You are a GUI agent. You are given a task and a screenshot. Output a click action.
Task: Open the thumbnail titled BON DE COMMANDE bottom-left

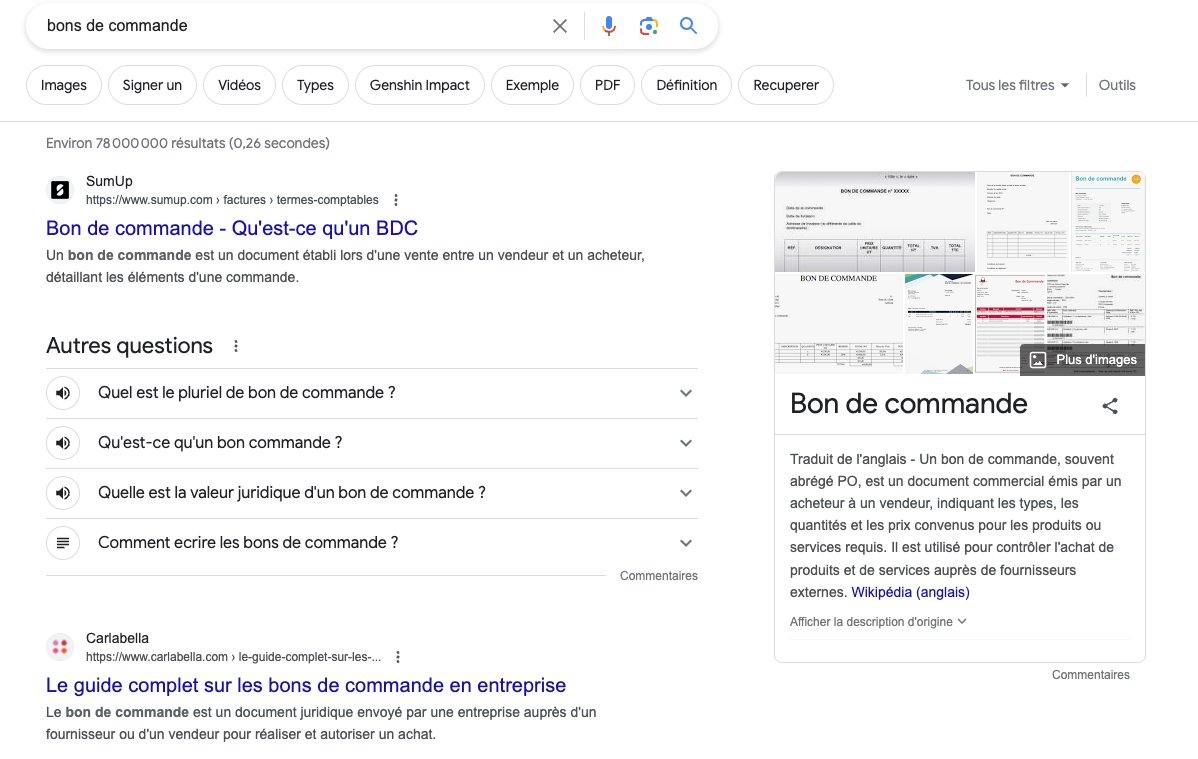(839, 324)
